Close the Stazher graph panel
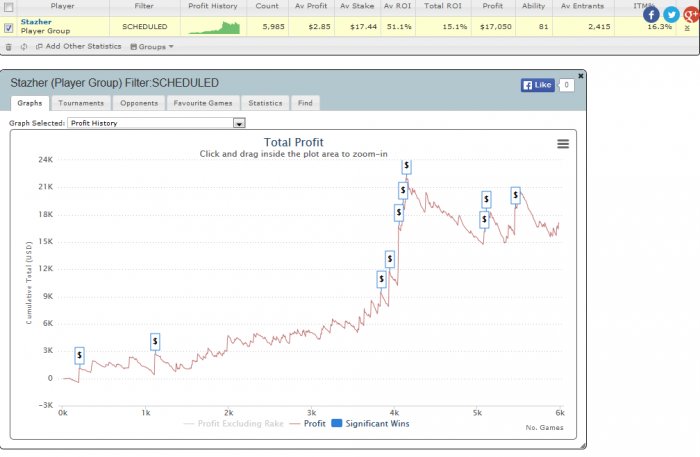The height and width of the screenshot is (457, 700). click(x=581, y=76)
